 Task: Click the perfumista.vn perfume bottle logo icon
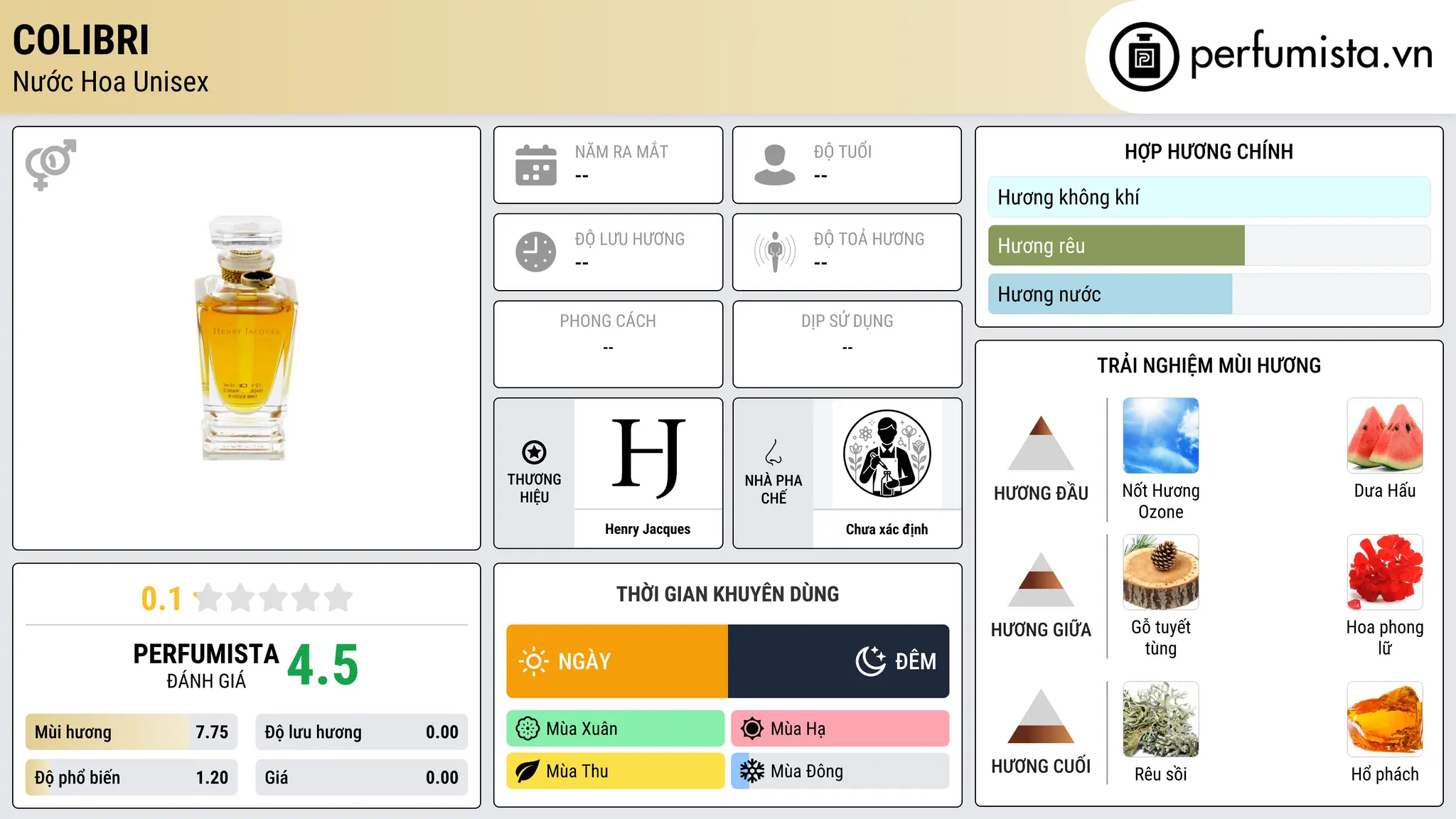(1144, 57)
